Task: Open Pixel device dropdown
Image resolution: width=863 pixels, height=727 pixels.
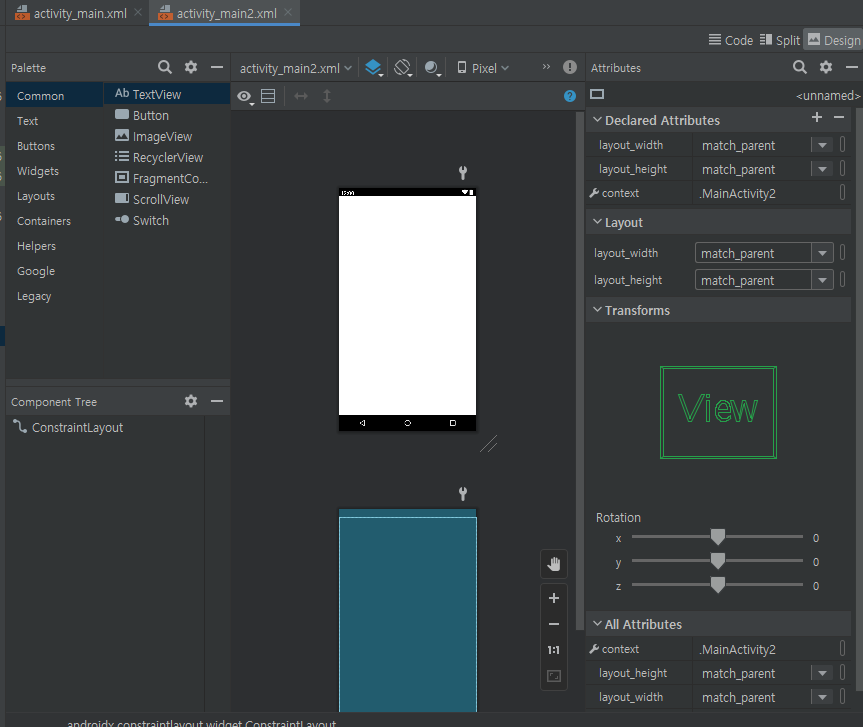Action: 483,68
